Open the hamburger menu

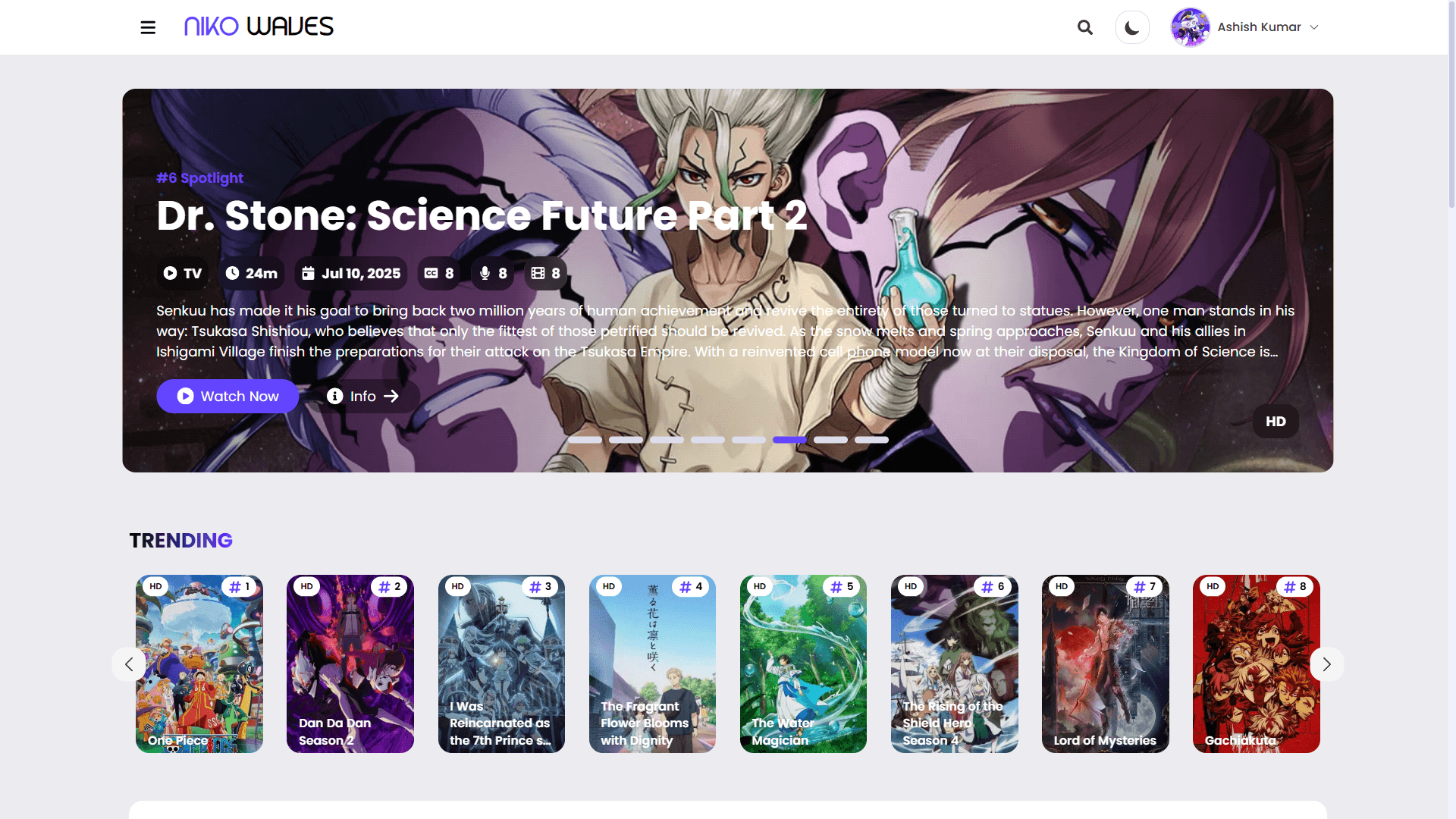[x=148, y=27]
